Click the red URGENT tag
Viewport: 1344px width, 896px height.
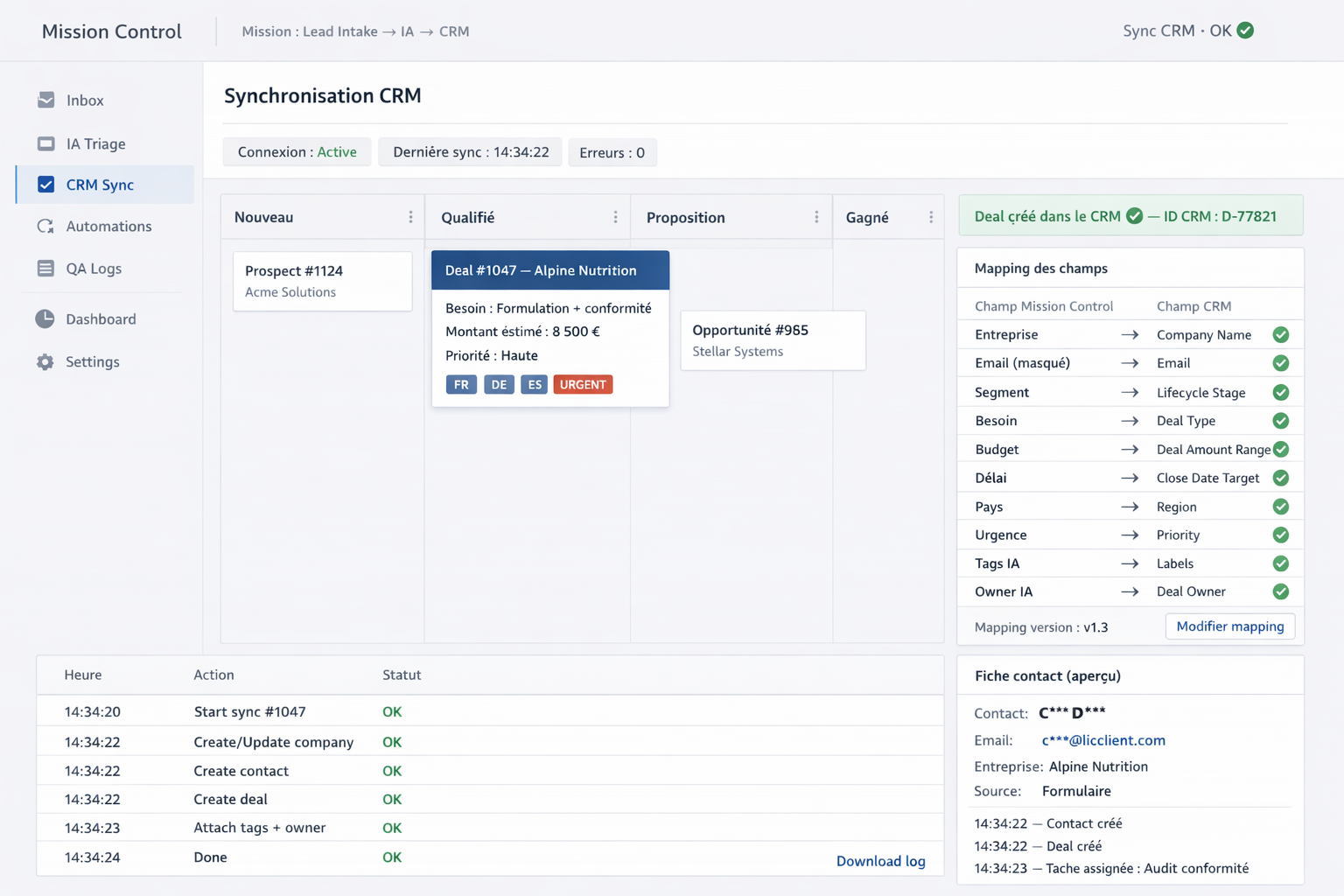click(583, 385)
